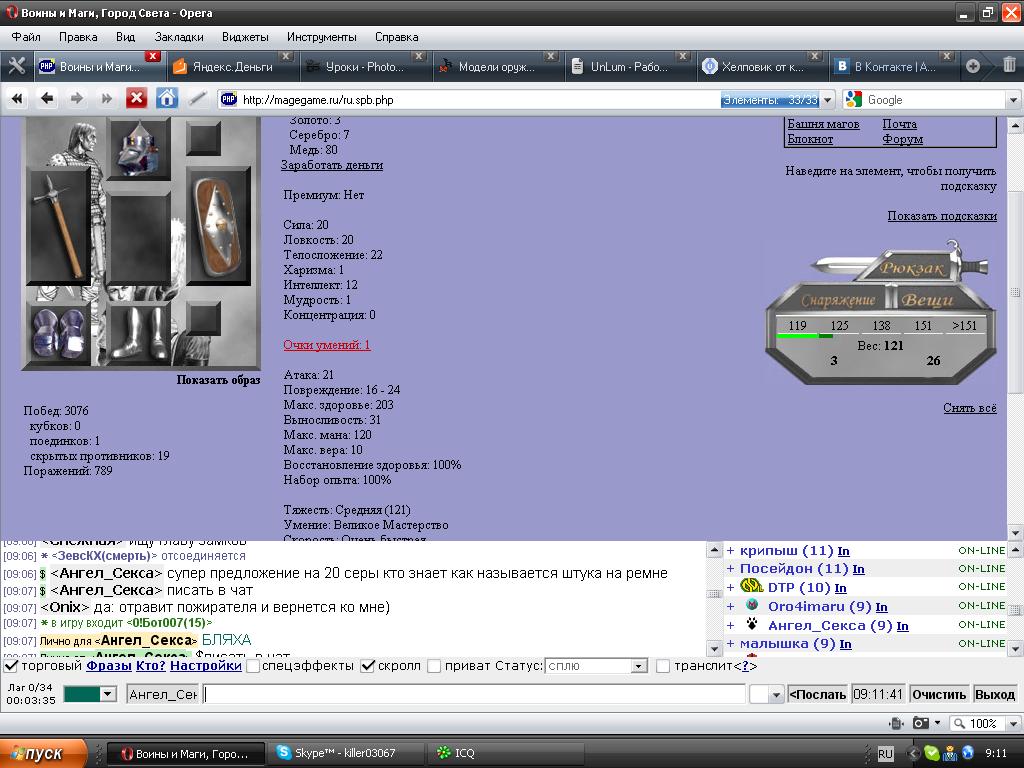Switch to the В Контакте tab
Image resolution: width=1024 pixels, height=768 pixels.
coord(894,66)
